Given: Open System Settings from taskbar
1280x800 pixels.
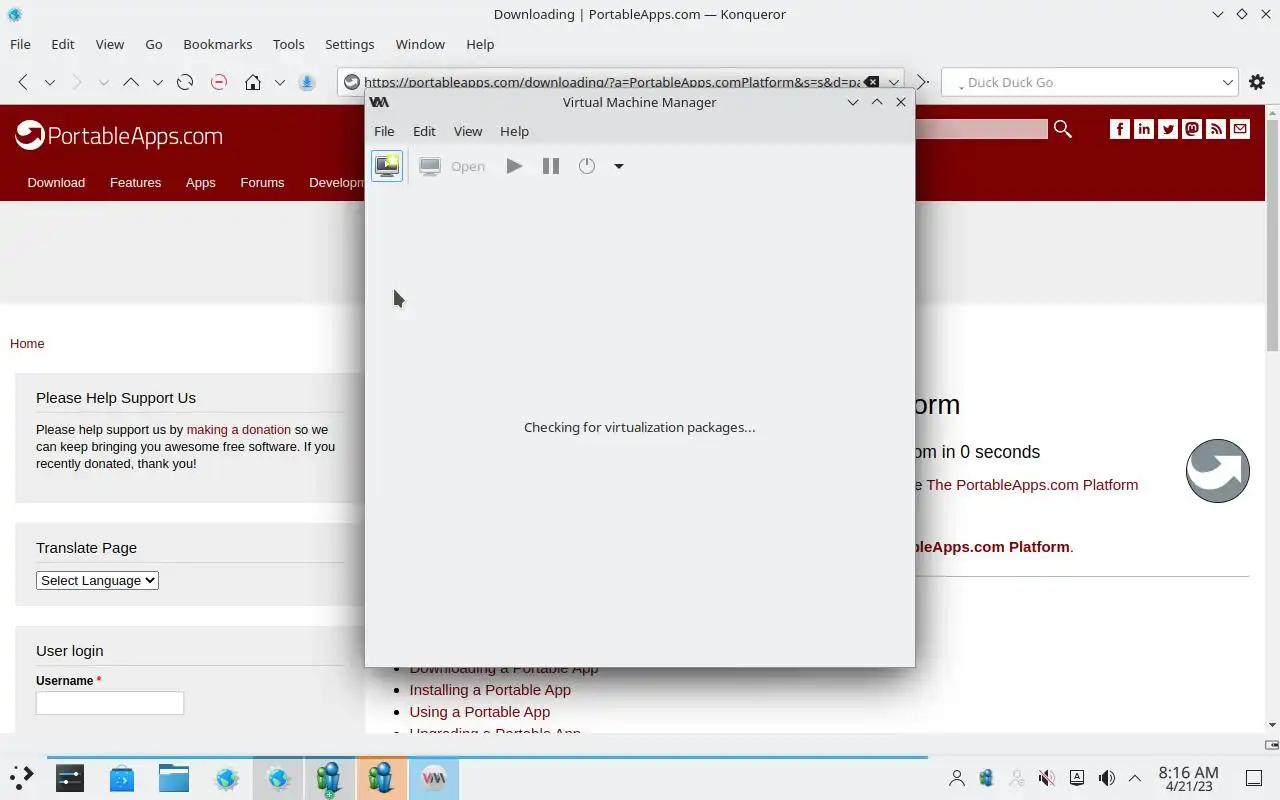Looking at the screenshot, I should click(x=70, y=777).
